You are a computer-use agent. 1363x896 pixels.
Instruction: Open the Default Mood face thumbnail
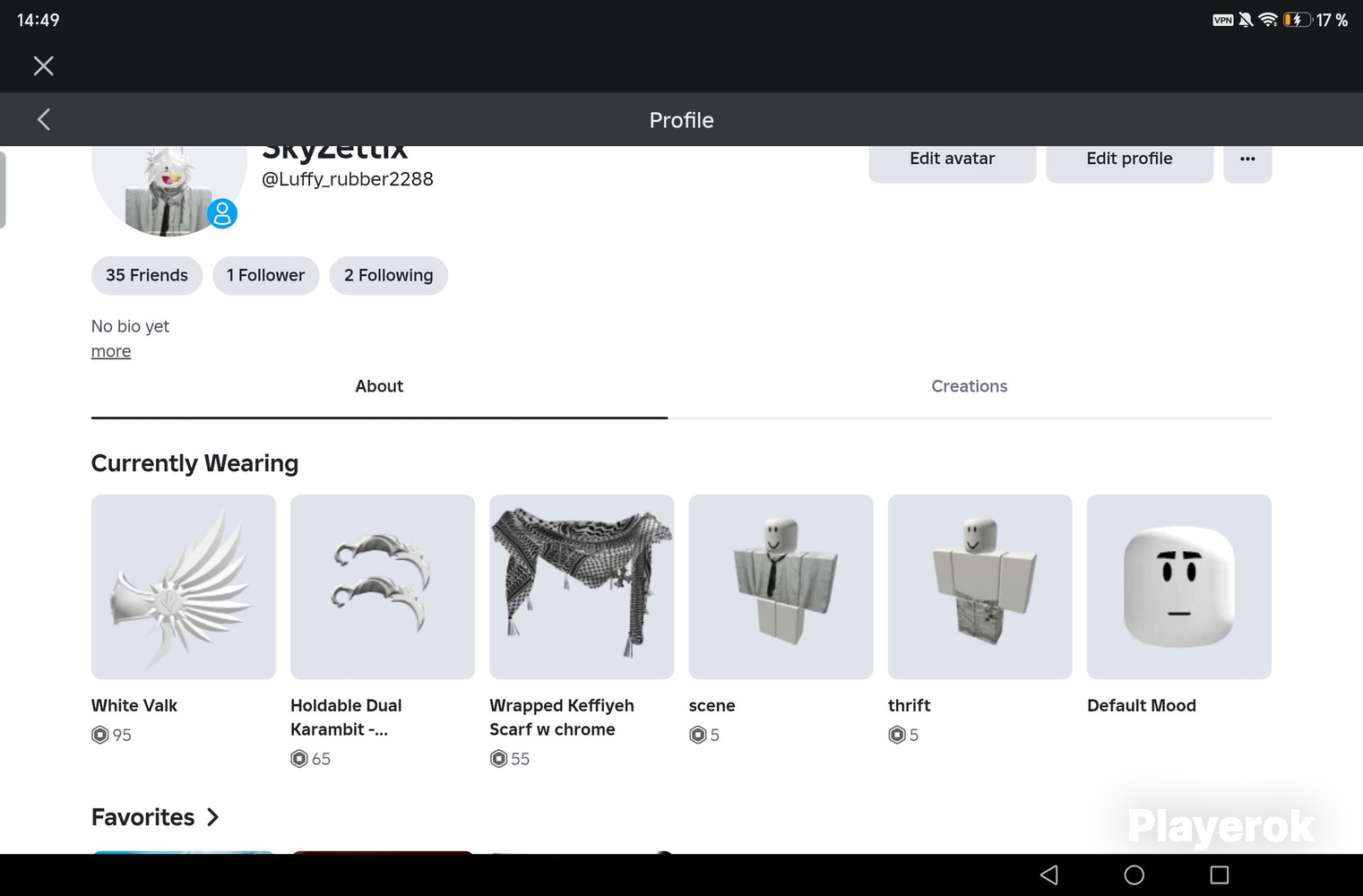1179,587
